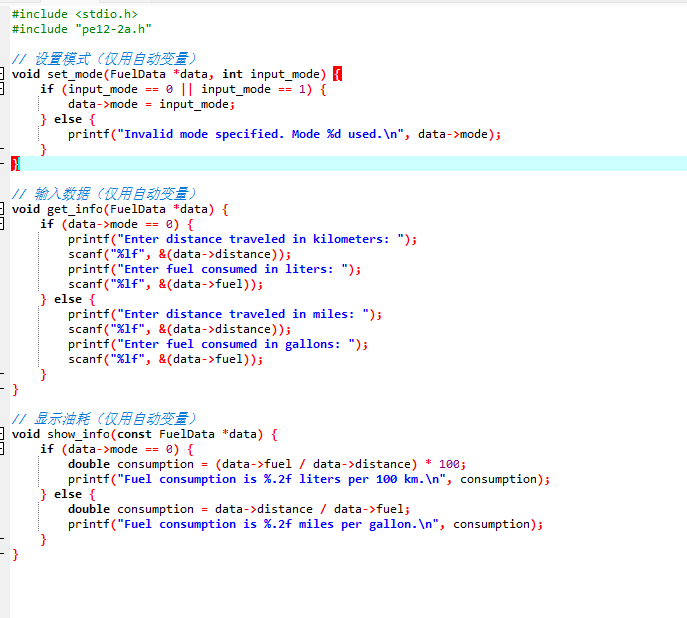The image size is (687, 618).
Task: Click the scanf line below the miles prompt
Action: (x=179, y=329)
